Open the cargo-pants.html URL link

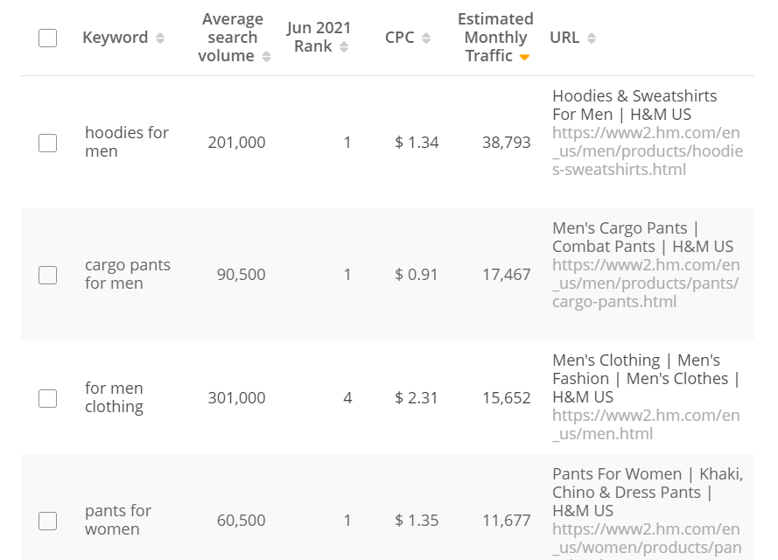(646, 283)
